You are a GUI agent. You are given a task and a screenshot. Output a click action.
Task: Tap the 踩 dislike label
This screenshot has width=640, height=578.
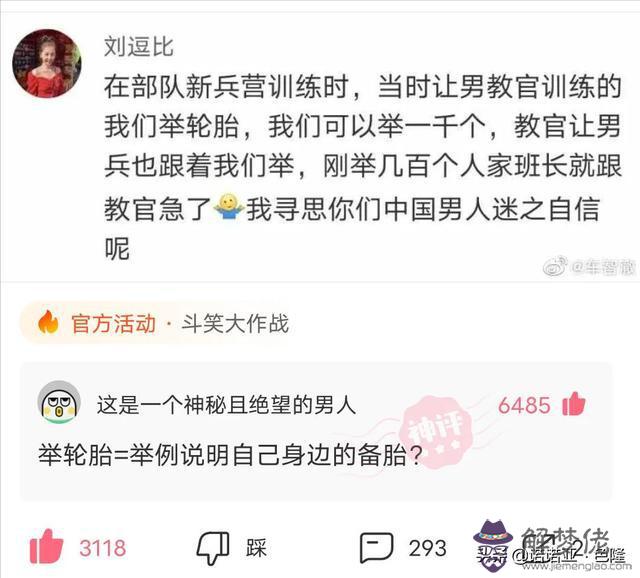[256, 548]
